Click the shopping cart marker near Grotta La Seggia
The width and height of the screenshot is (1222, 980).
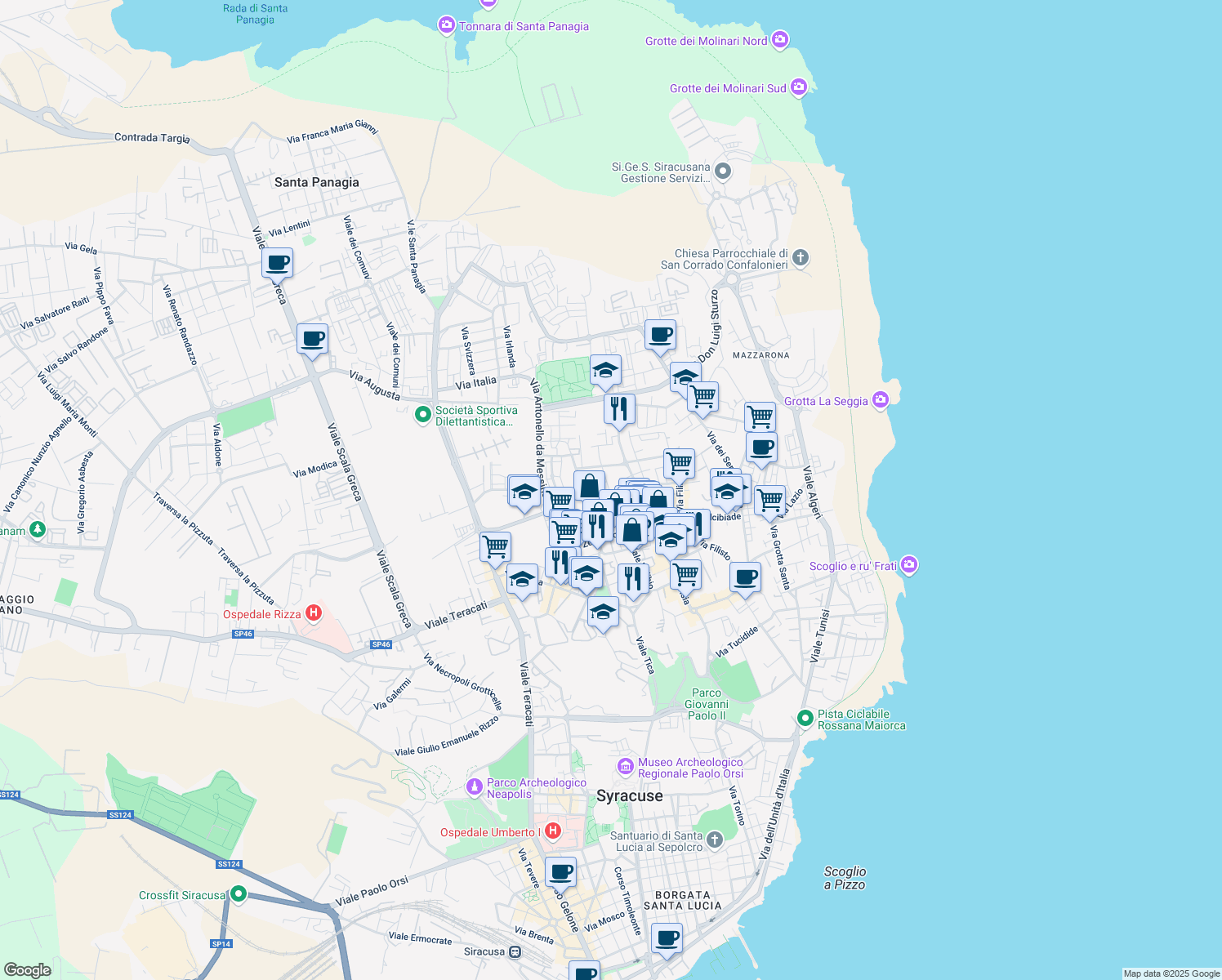click(x=760, y=417)
